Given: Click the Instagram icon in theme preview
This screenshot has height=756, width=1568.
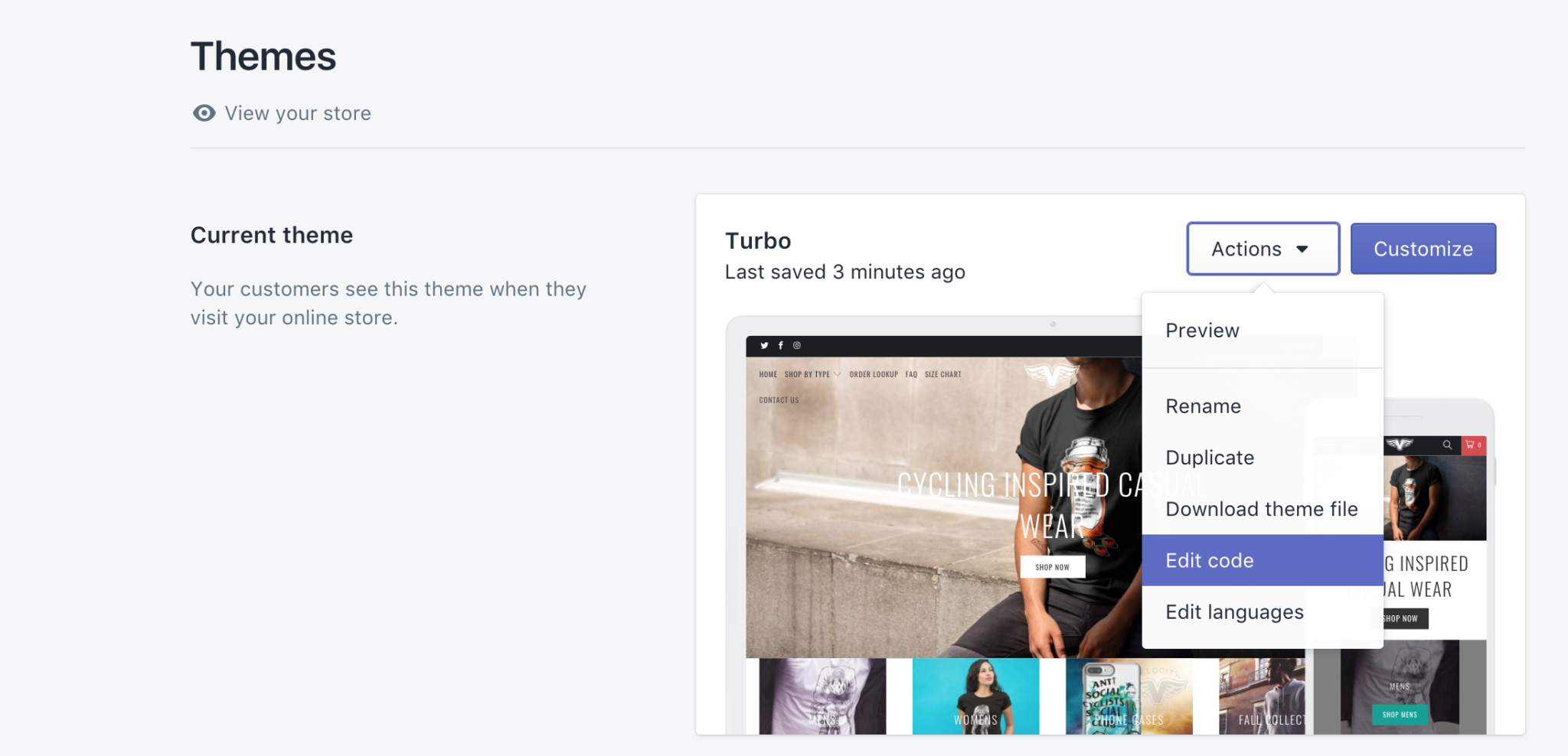Looking at the screenshot, I should [797, 346].
